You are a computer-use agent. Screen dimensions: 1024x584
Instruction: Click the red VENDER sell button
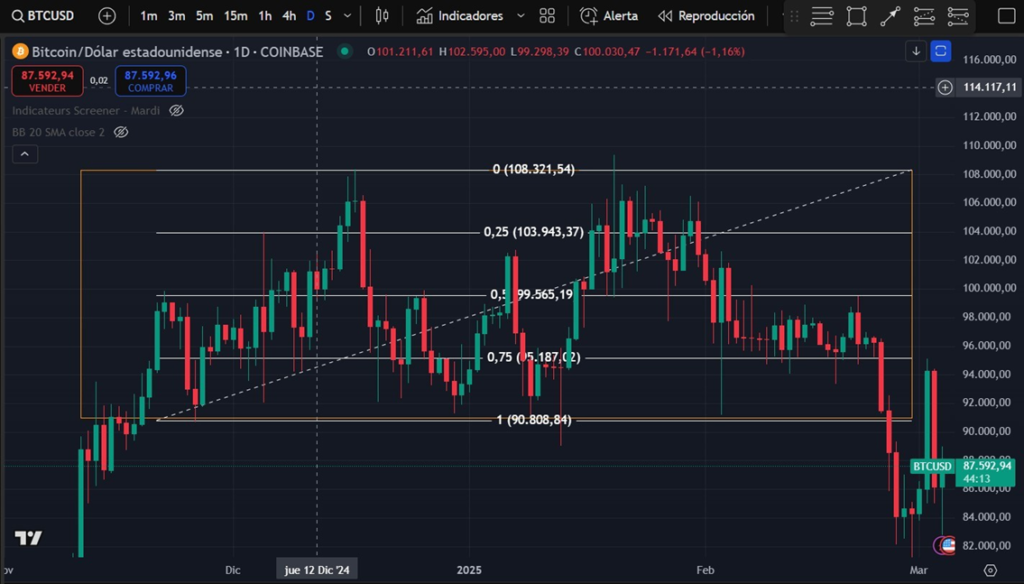pyautogui.click(x=47, y=80)
